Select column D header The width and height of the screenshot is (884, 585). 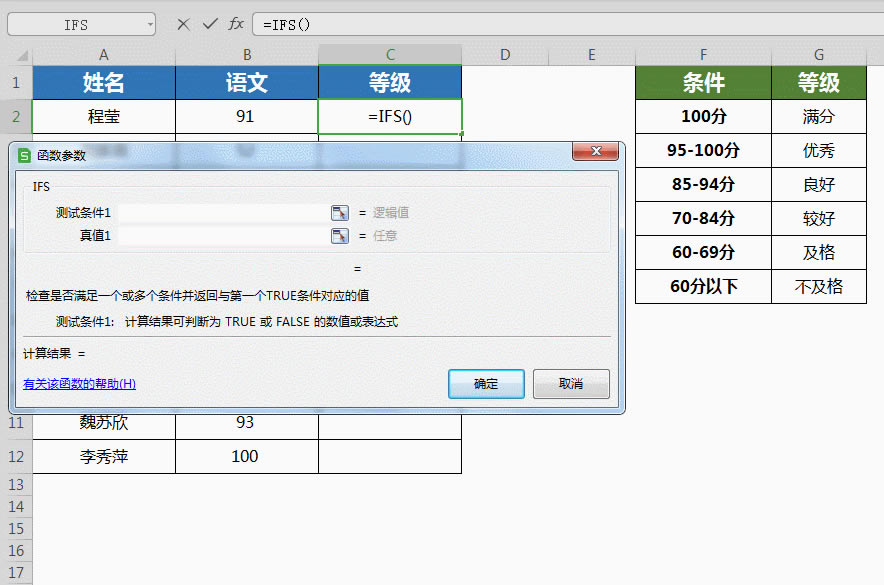(505, 55)
